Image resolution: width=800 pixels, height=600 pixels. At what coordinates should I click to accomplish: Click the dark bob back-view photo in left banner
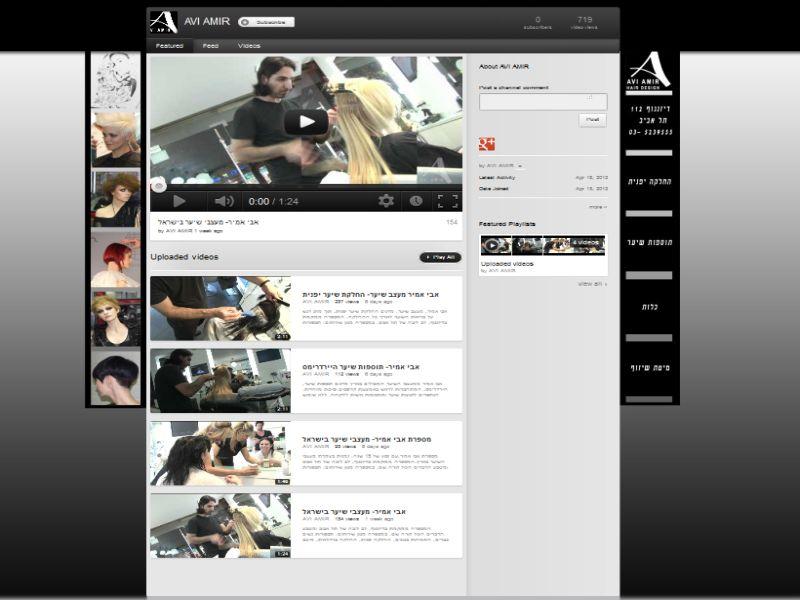[x=115, y=378]
